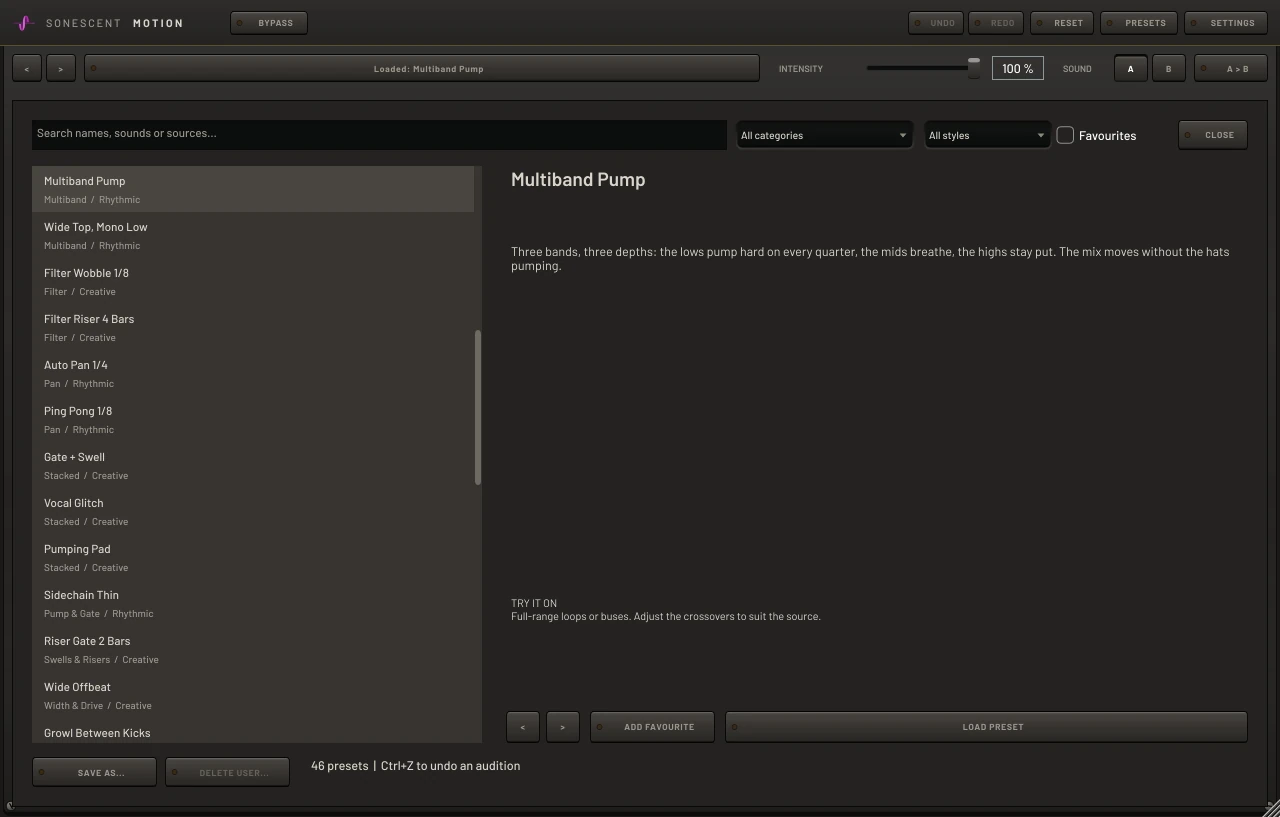
Task: Click the Delete User... button
Action: [228, 772]
